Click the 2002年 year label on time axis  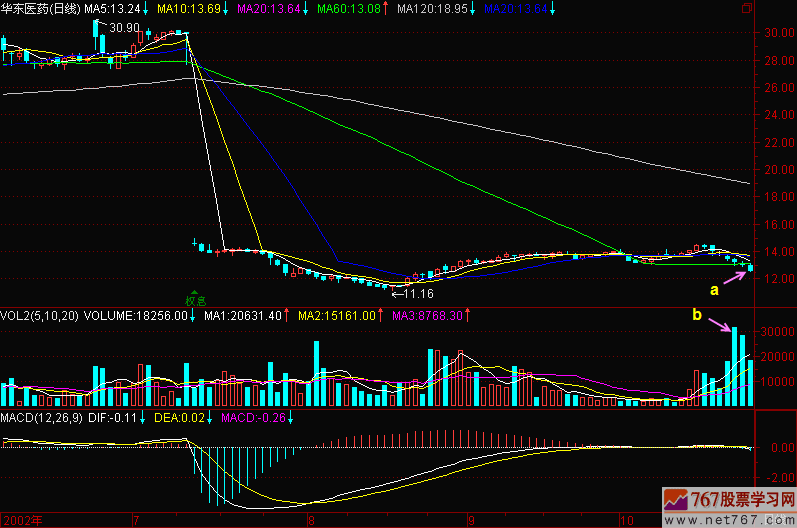pos(23,521)
